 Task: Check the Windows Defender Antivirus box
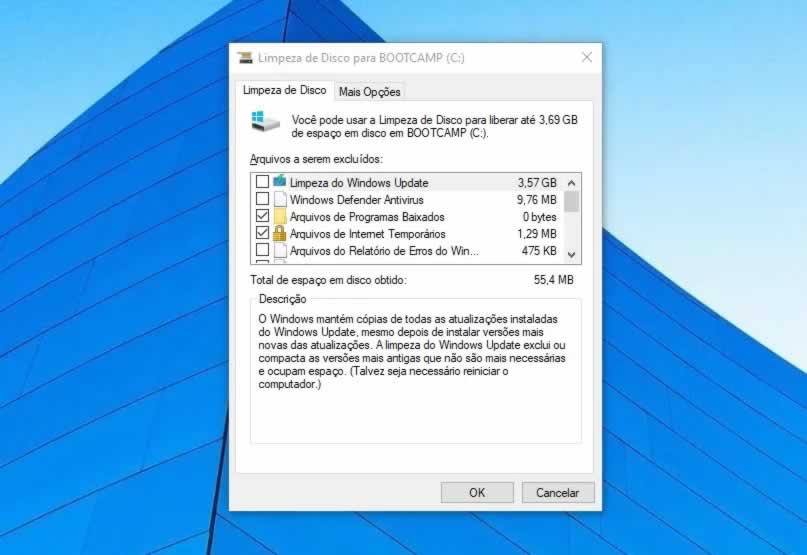pyautogui.click(x=262, y=198)
